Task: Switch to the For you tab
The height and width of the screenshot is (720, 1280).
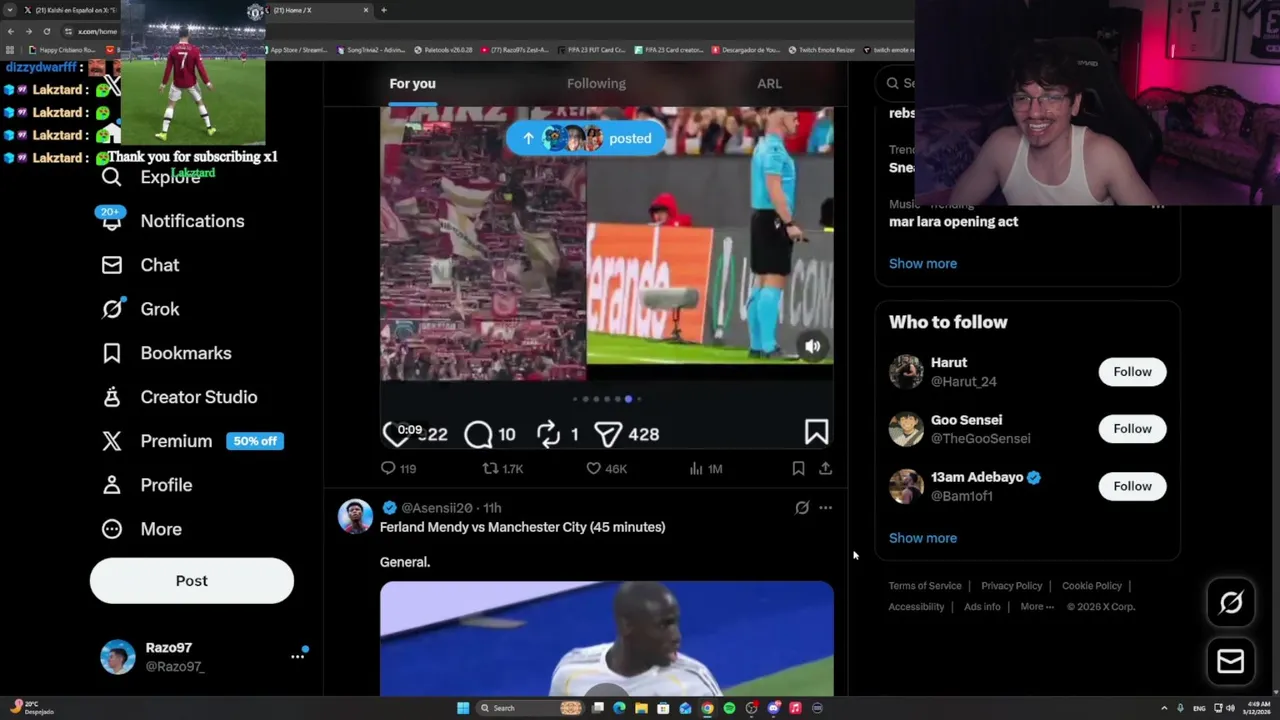Action: 412,84
